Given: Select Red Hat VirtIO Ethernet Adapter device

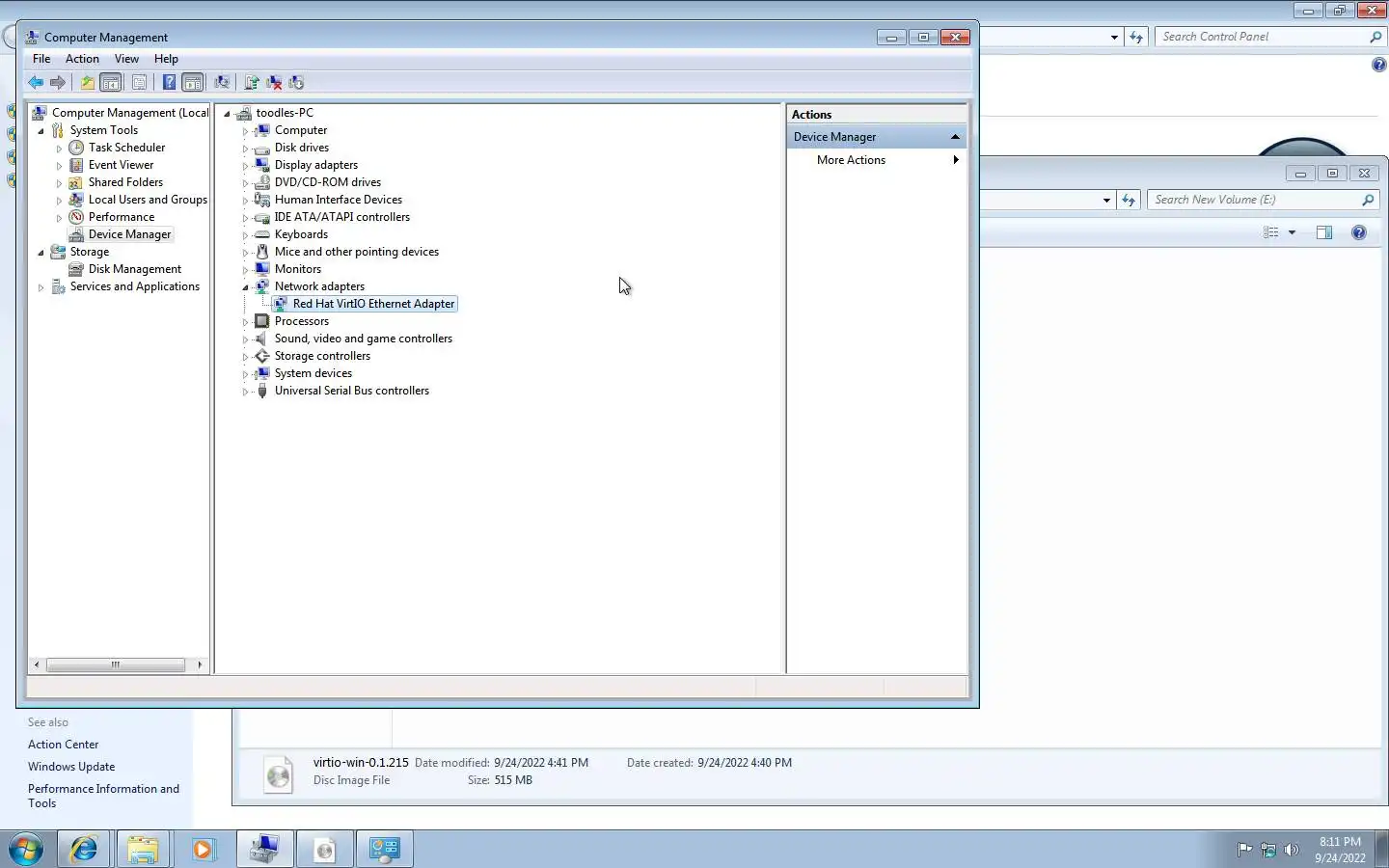Looking at the screenshot, I should 373,304.
